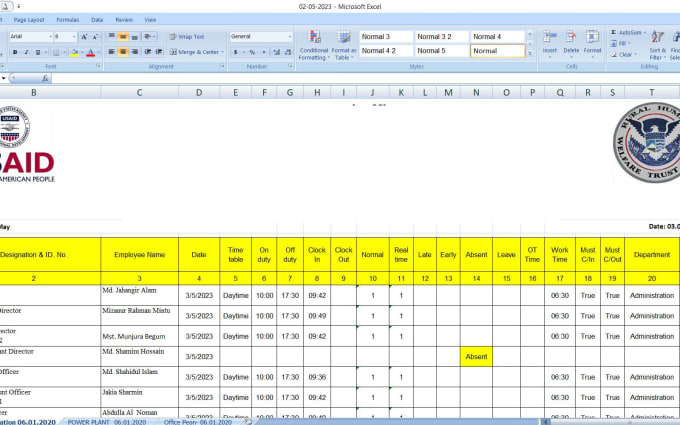The image size is (680, 425).
Task: Apply the yellow fill color bucket
Action: coord(74,52)
